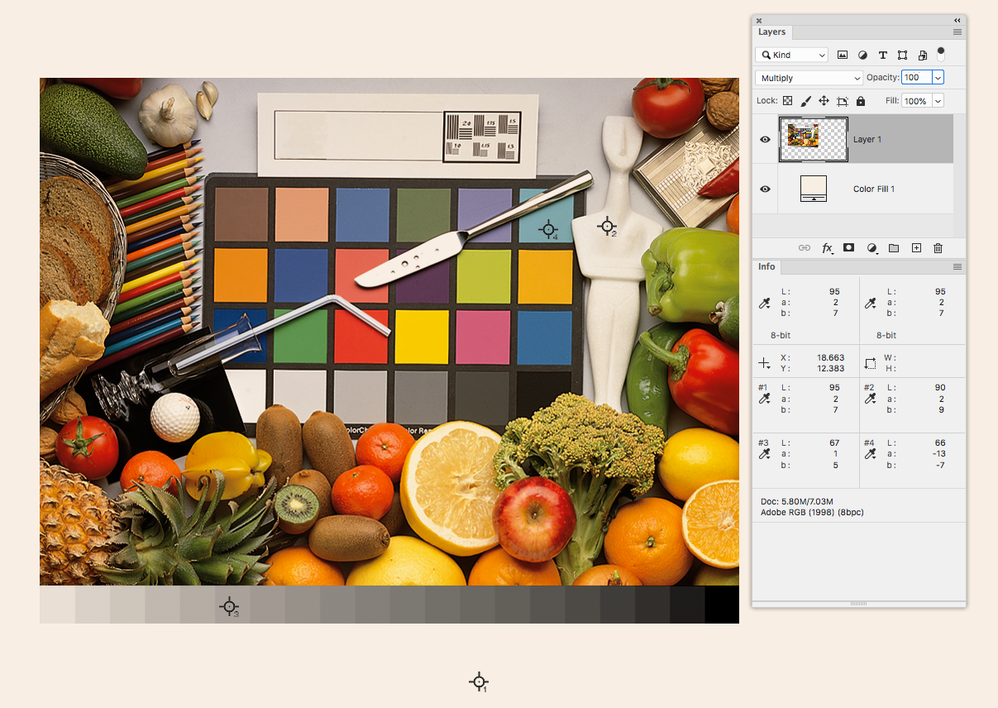Prevent auto-nesting into artboards lock icon
The width and height of the screenshot is (998, 708).
(842, 101)
